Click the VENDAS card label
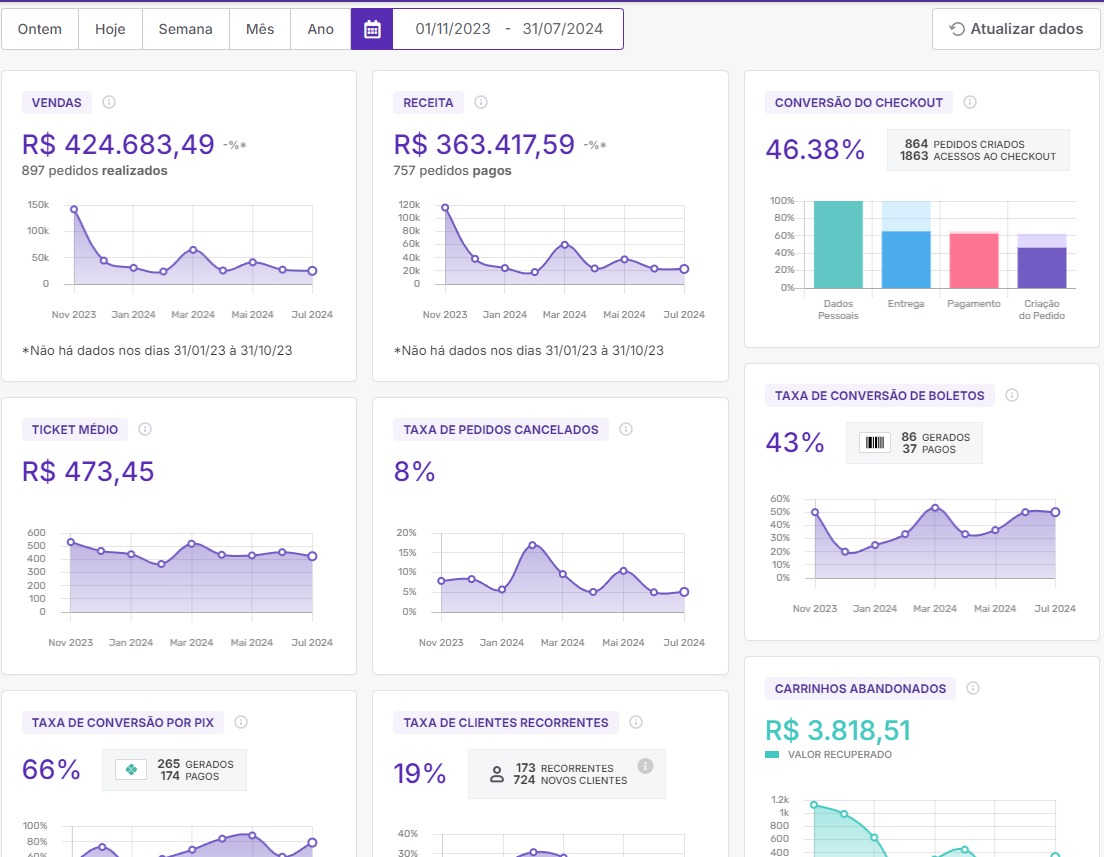The width and height of the screenshot is (1104, 857). pyautogui.click(x=56, y=102)
